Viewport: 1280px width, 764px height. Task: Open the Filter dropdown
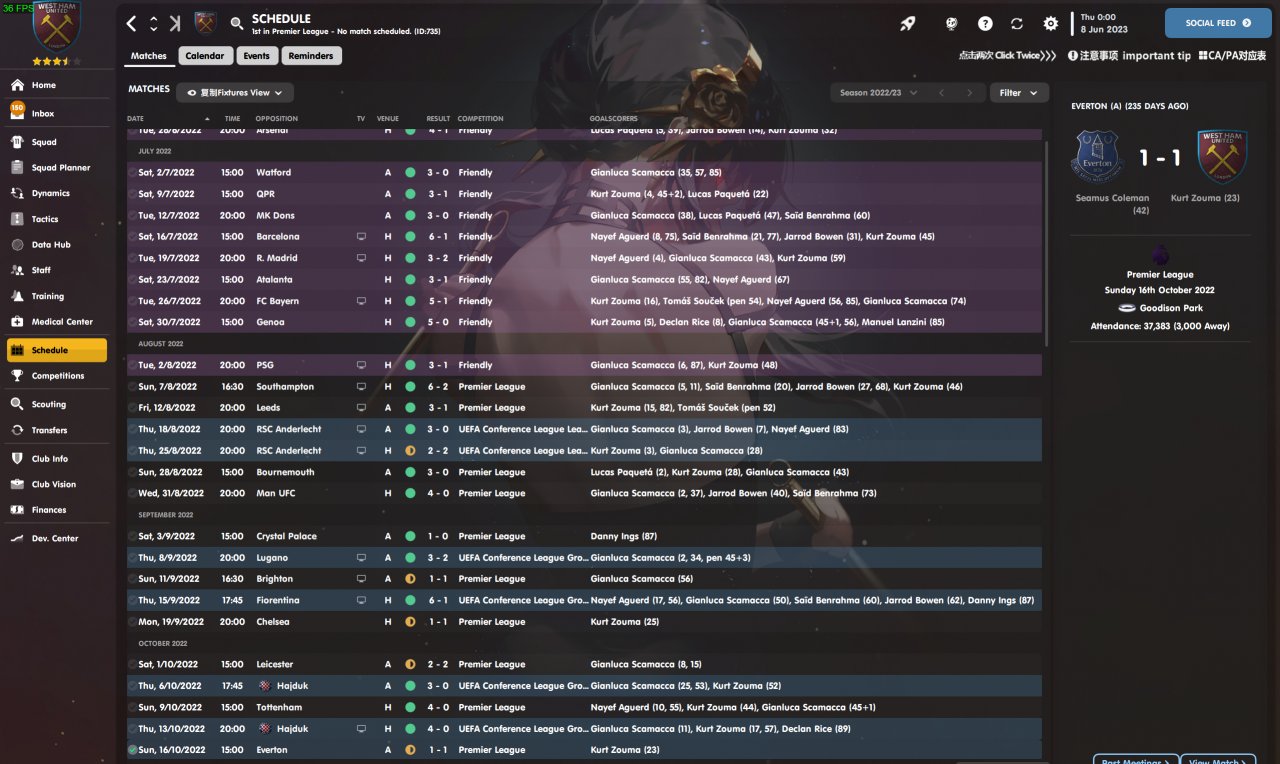click(x=1018, y=93)
